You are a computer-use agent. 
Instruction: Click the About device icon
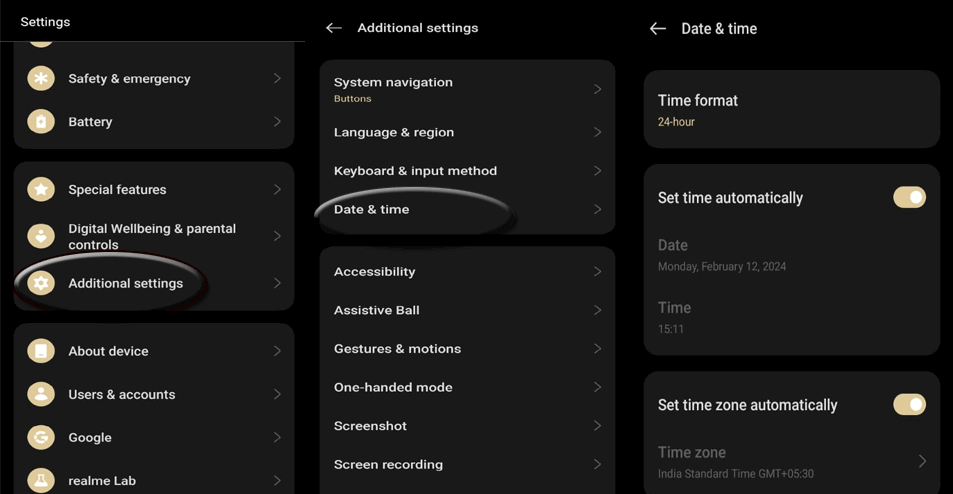(41, 351)
